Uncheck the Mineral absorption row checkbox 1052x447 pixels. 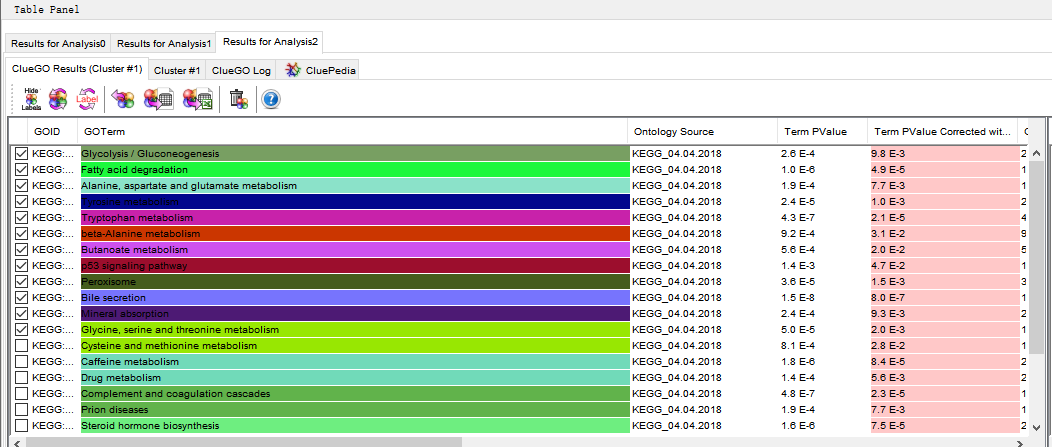click(21, 313)
